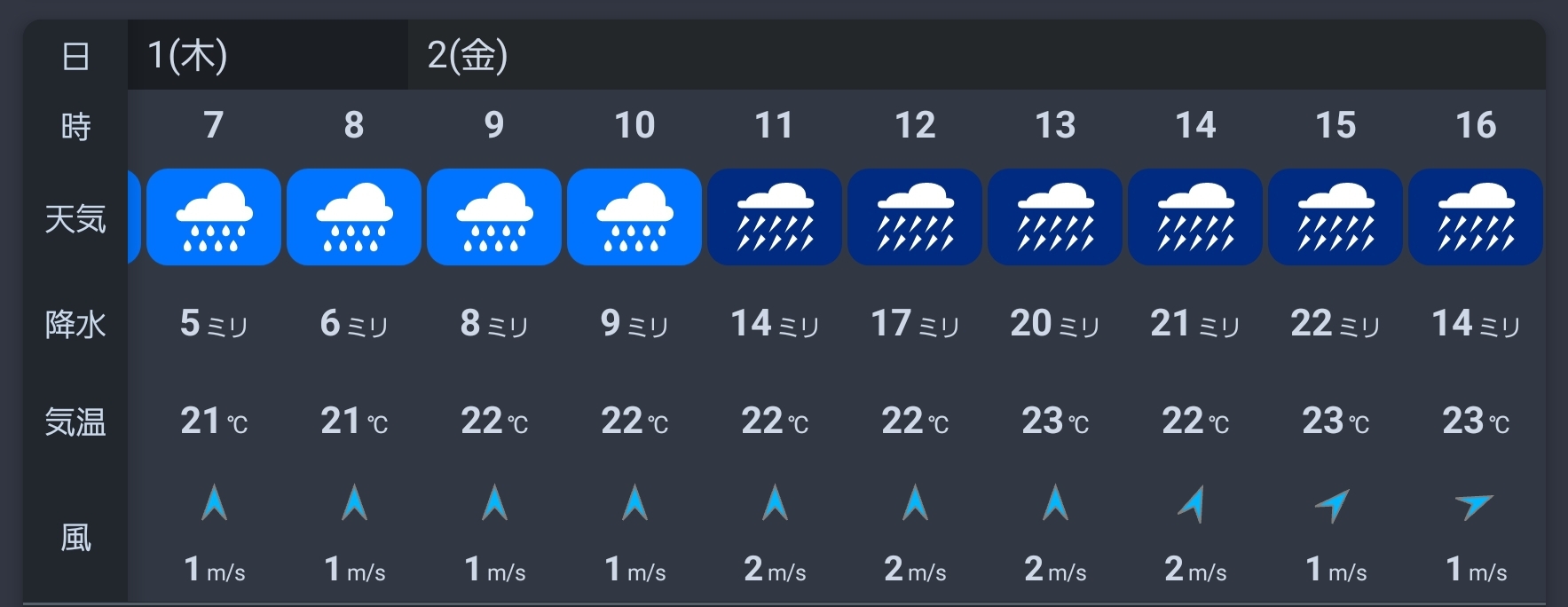1568x607 pixels.
Task: Click the 降水 precipitation row label
Action: click(75, 325)
